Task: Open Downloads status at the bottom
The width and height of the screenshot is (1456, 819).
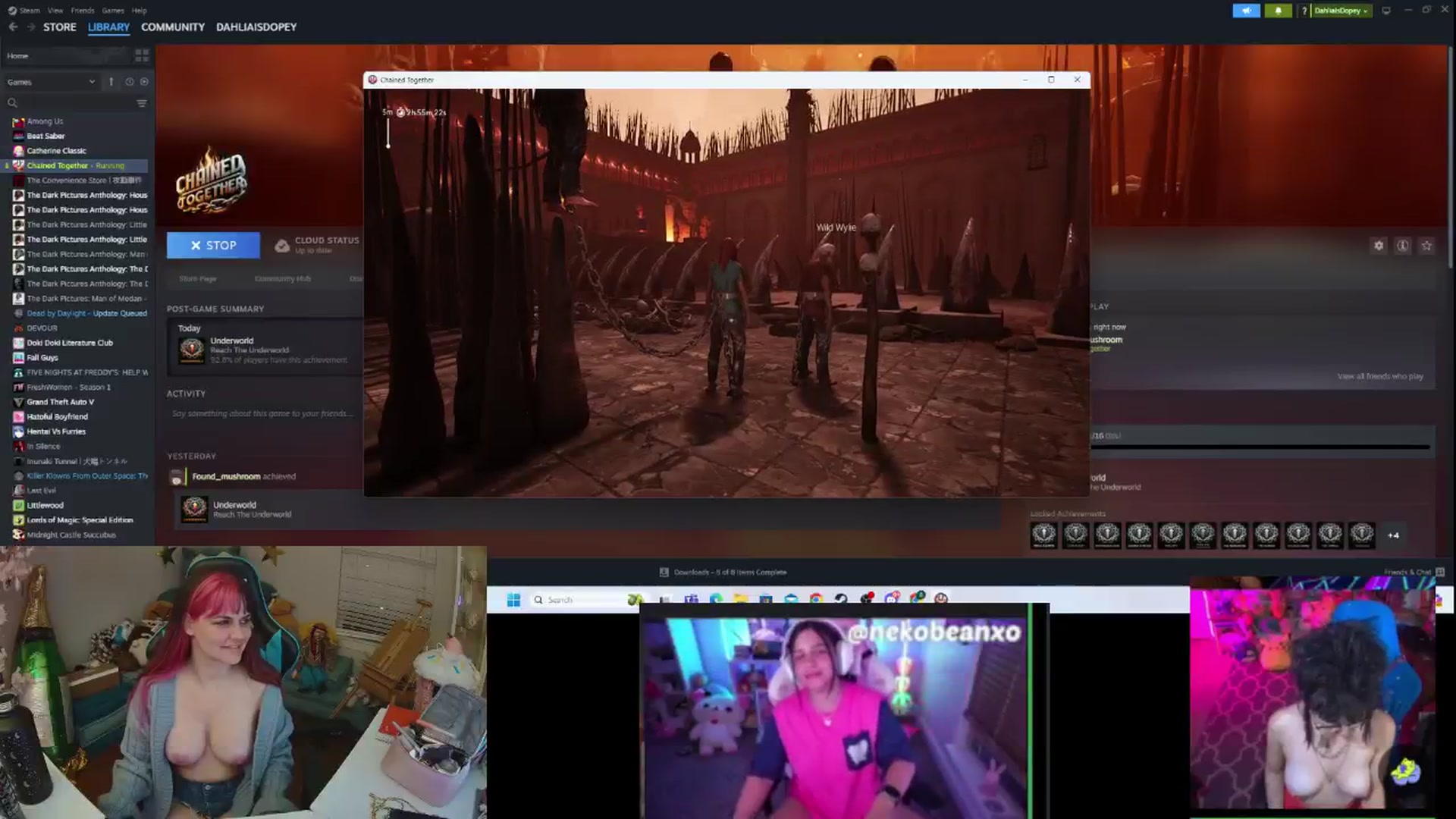Action: (x=723, y=573)
